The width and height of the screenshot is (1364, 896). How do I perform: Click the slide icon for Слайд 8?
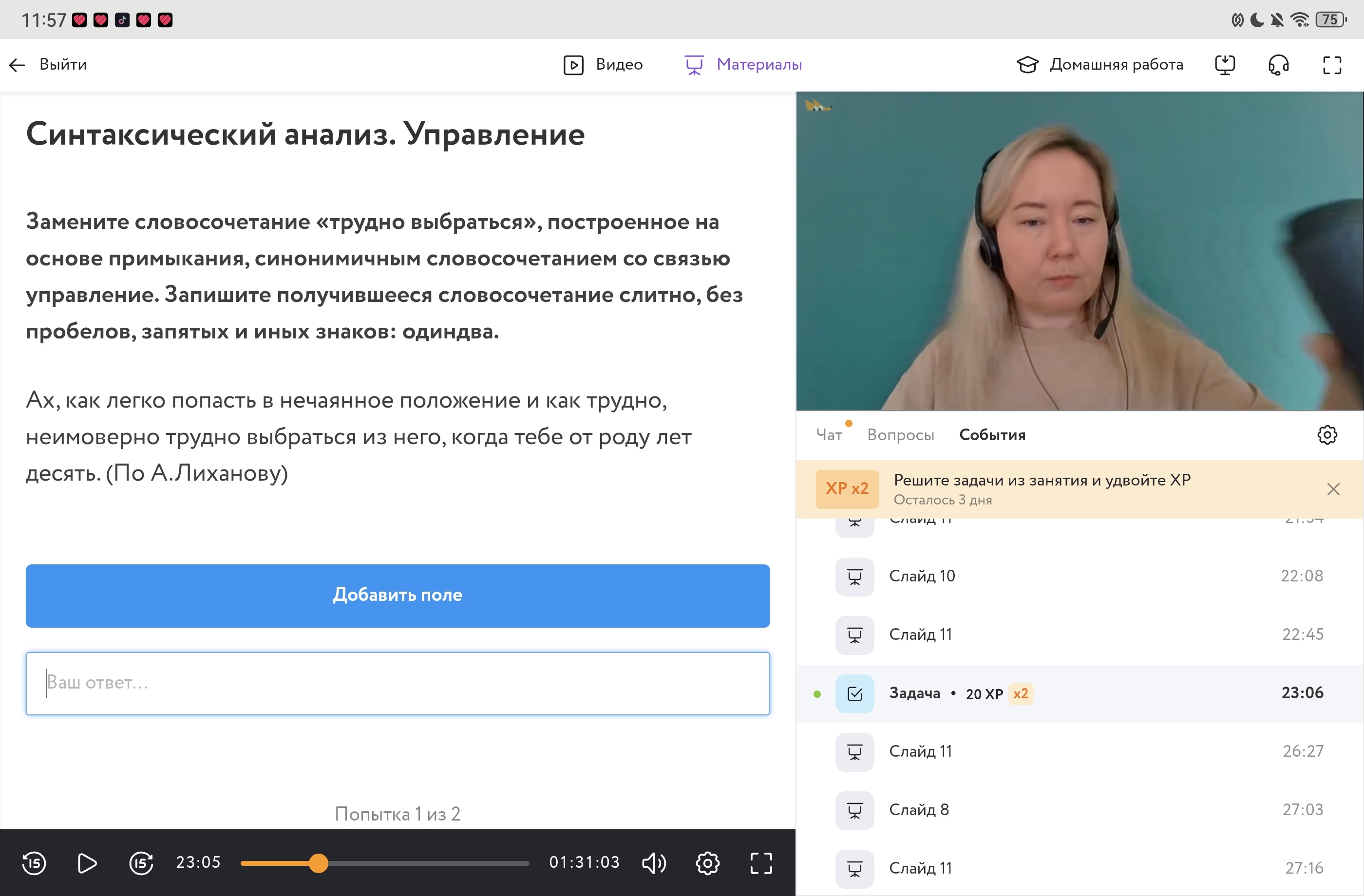coord(854,811)
